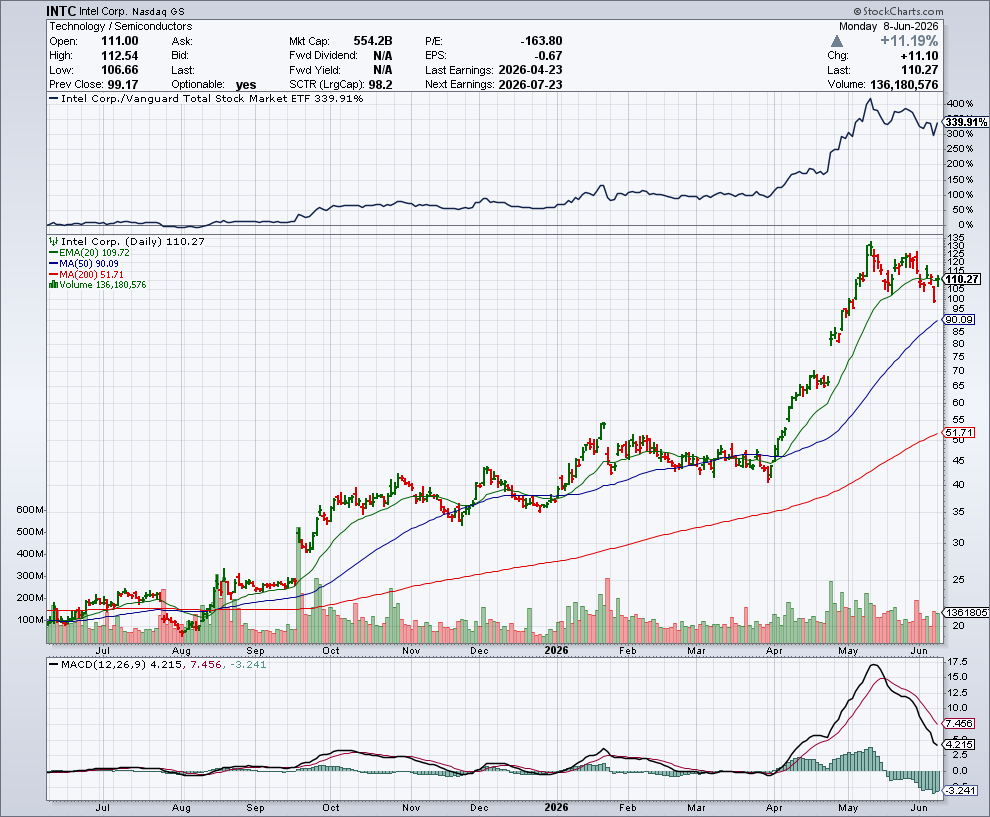Click the 339.91% relative strength axis tag

click(966, 122)
